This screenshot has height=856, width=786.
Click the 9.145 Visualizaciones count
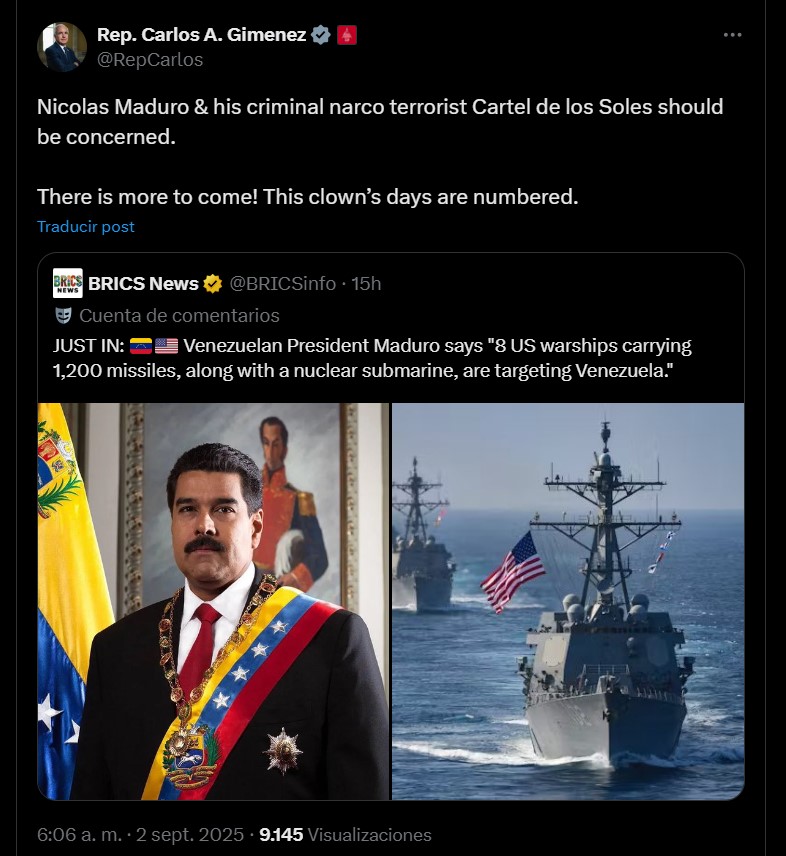(x=345, y=835)
